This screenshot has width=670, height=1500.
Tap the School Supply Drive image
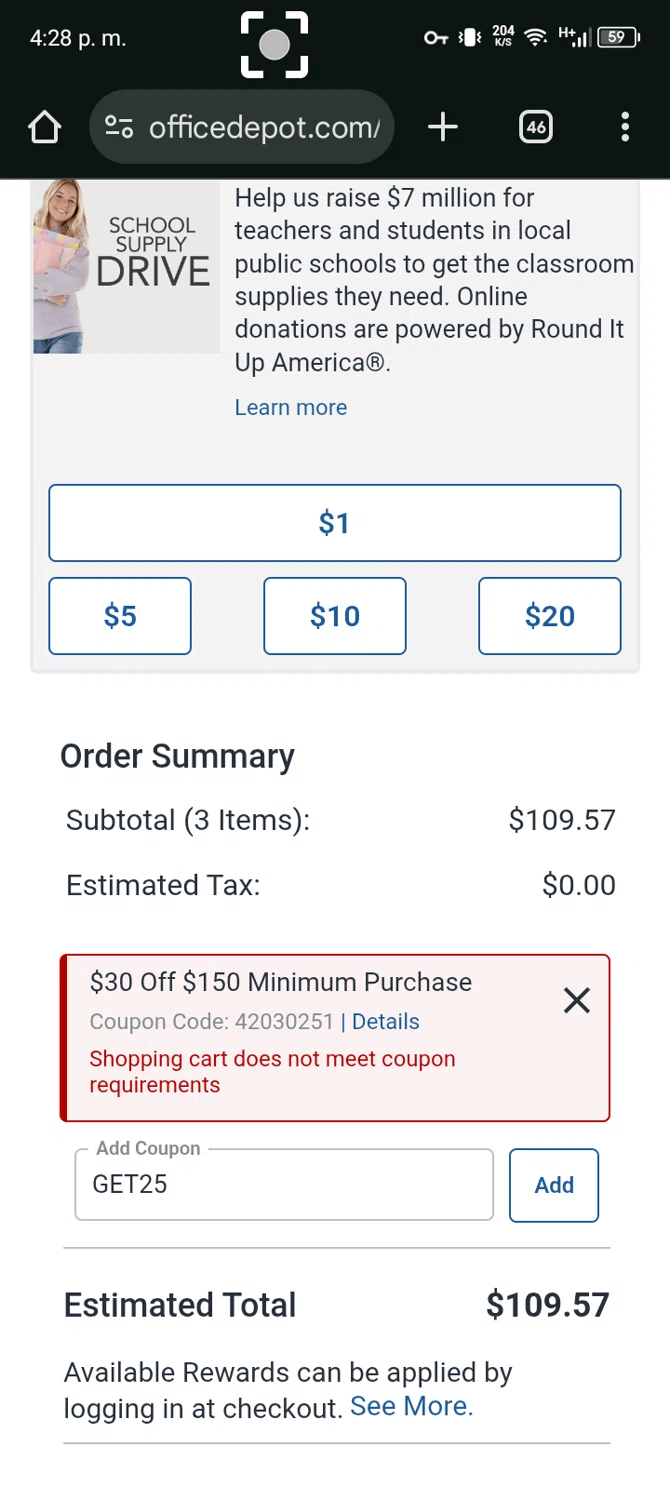(126, 267)
